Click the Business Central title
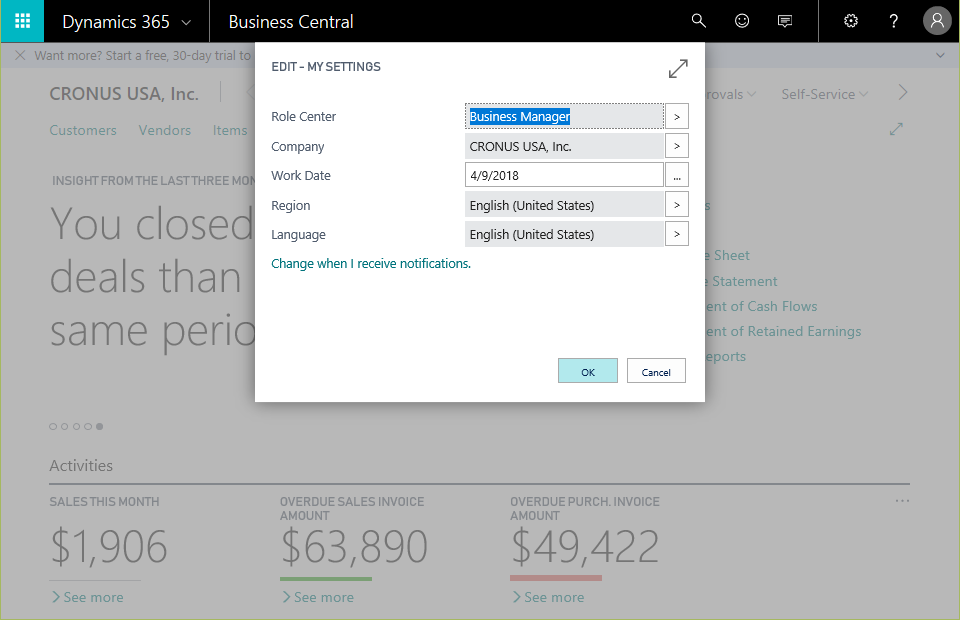The height and width of the screenshot is (620, 960). [291, 22]
